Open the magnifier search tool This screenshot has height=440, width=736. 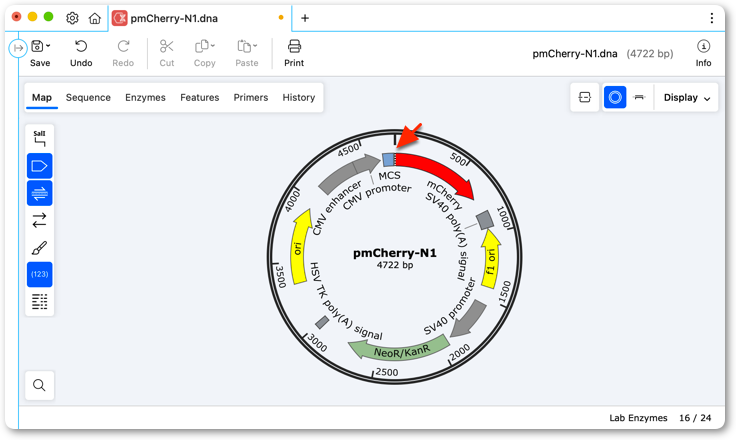39,386
